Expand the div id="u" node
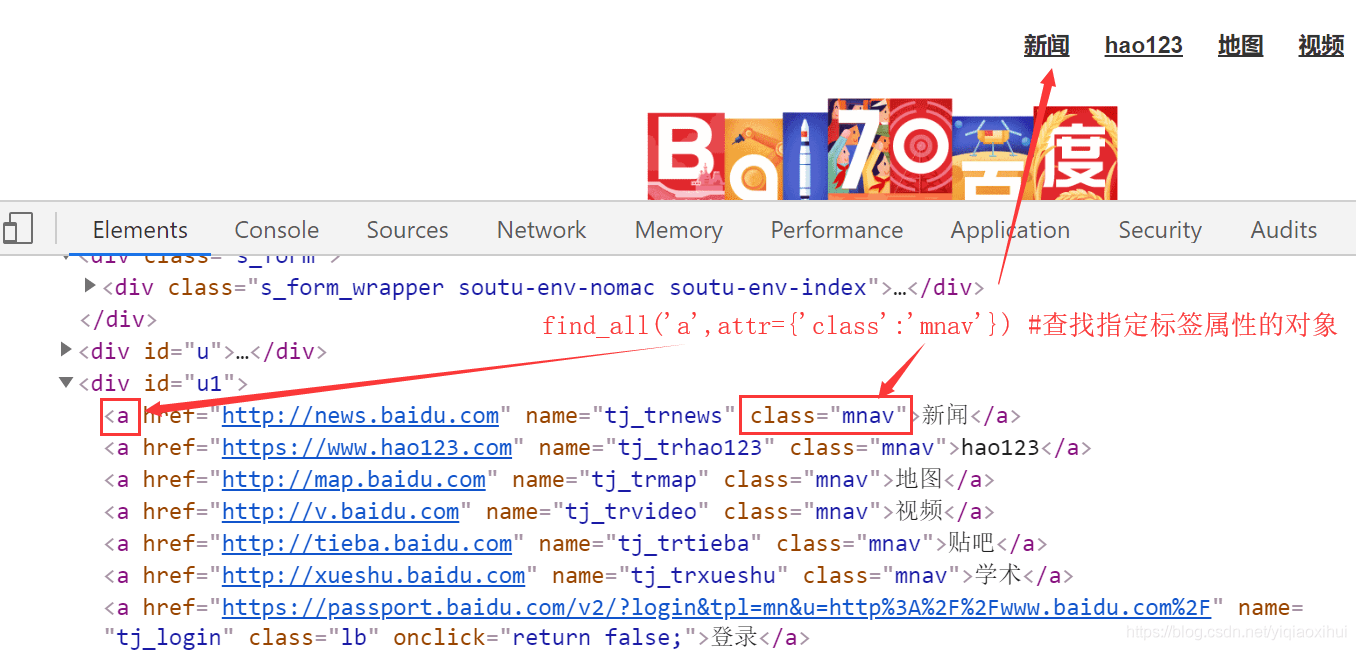 (66, 350)
